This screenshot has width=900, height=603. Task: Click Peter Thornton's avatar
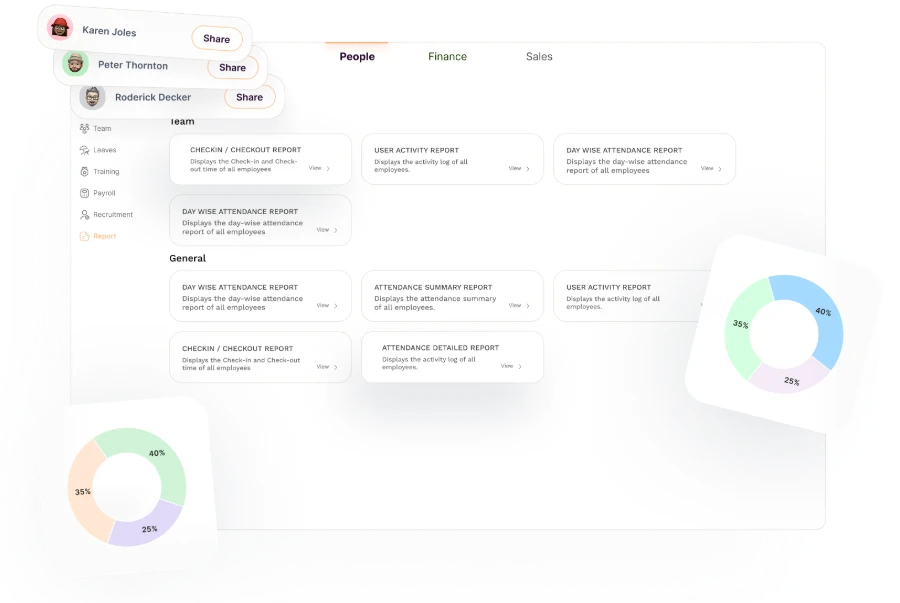(x=75, y=63)
